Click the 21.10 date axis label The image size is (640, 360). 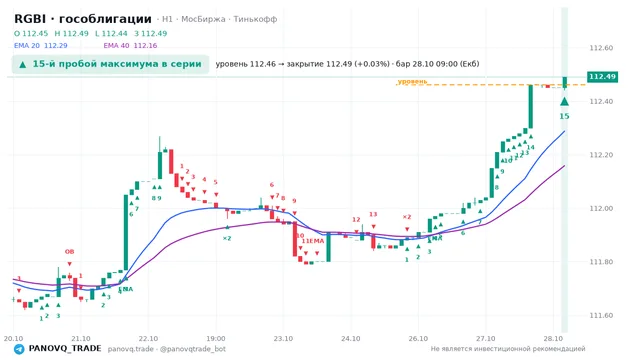[81, 339]
